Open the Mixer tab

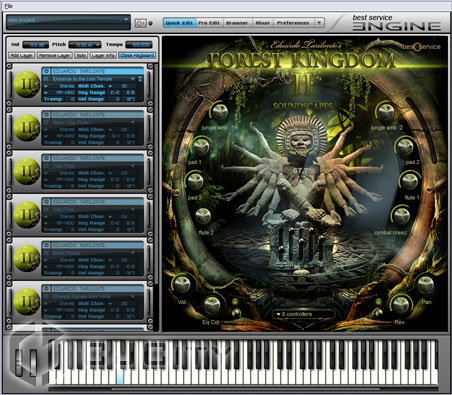click(263, 23)
